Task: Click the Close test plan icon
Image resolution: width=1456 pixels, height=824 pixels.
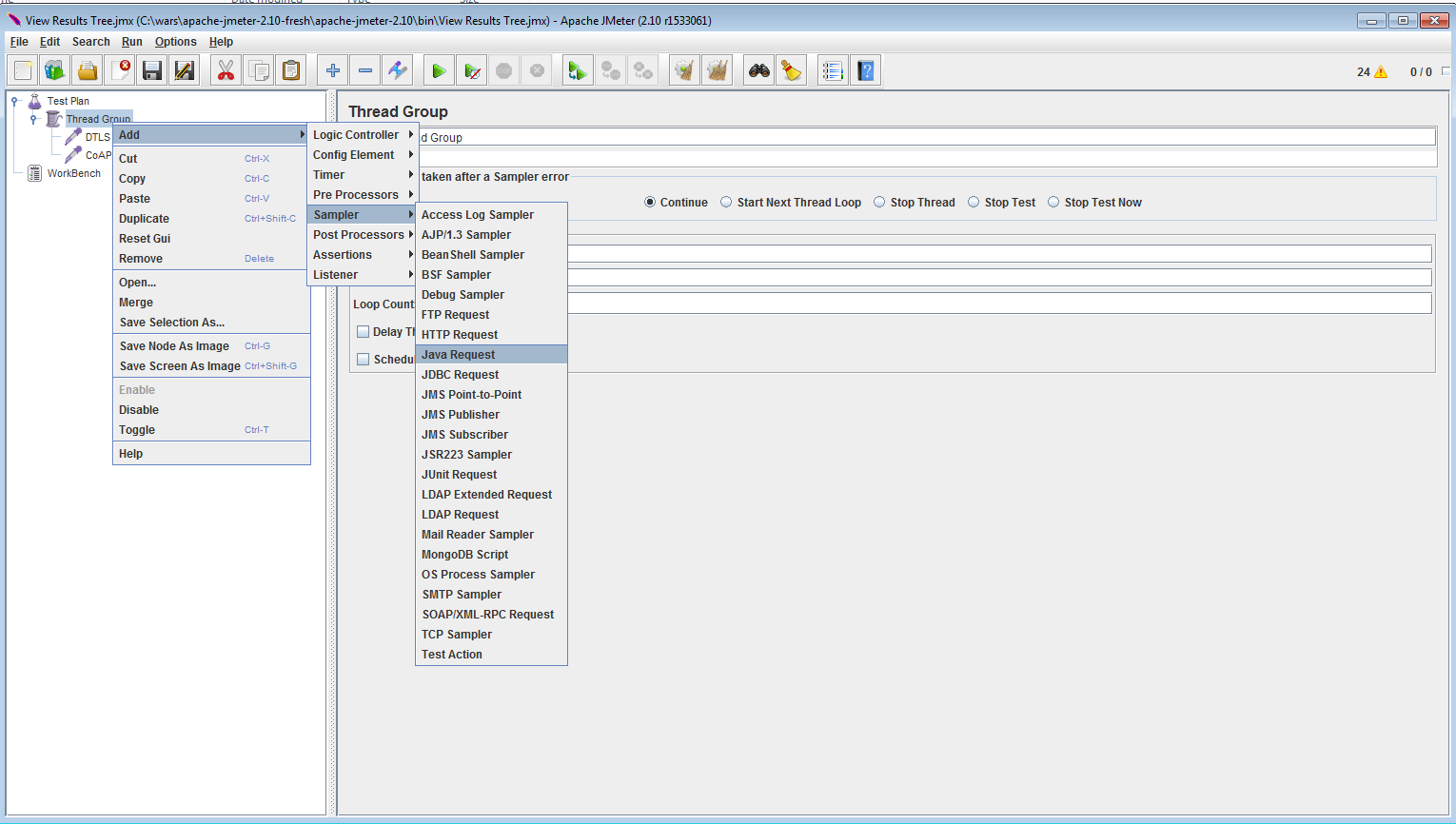Action: click(120, 70)
